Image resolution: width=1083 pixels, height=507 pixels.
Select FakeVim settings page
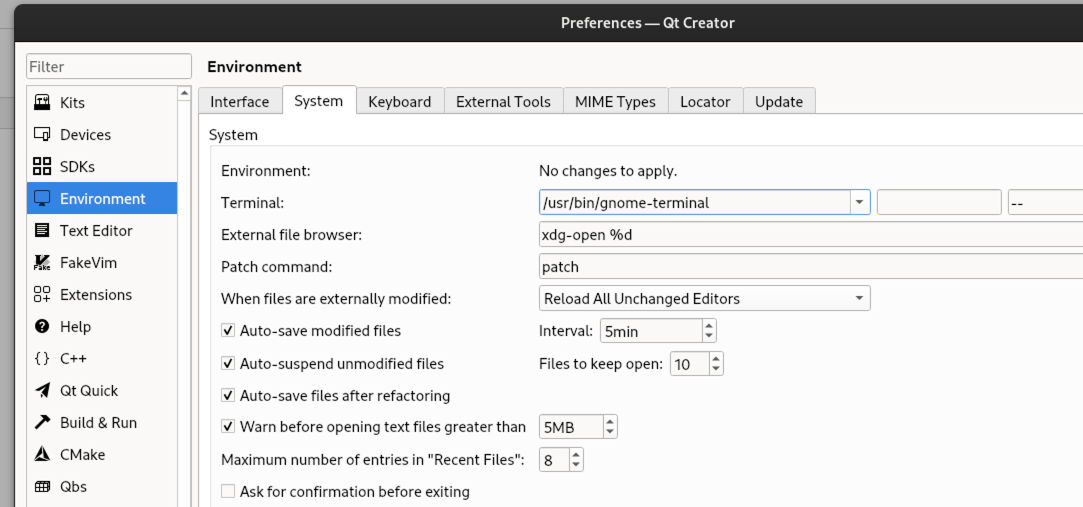click(x=102, y=262)
